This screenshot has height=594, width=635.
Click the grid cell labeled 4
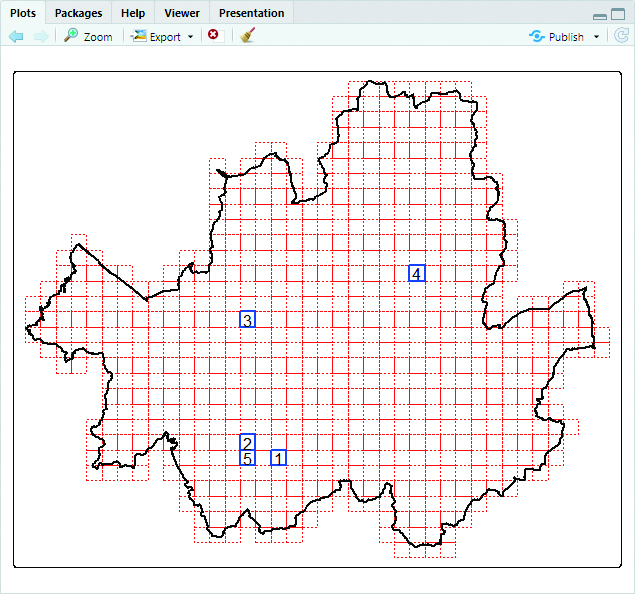coord(417,273)
